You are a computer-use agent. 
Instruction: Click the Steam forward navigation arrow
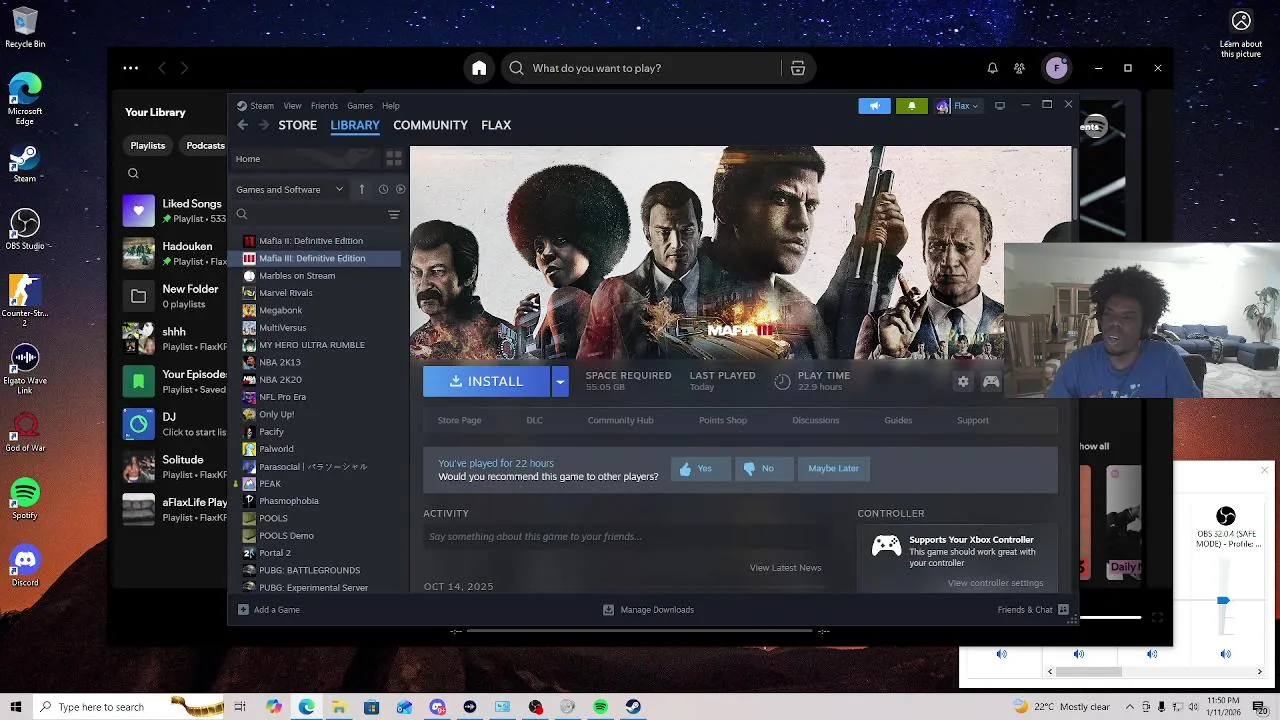(264, 125)
